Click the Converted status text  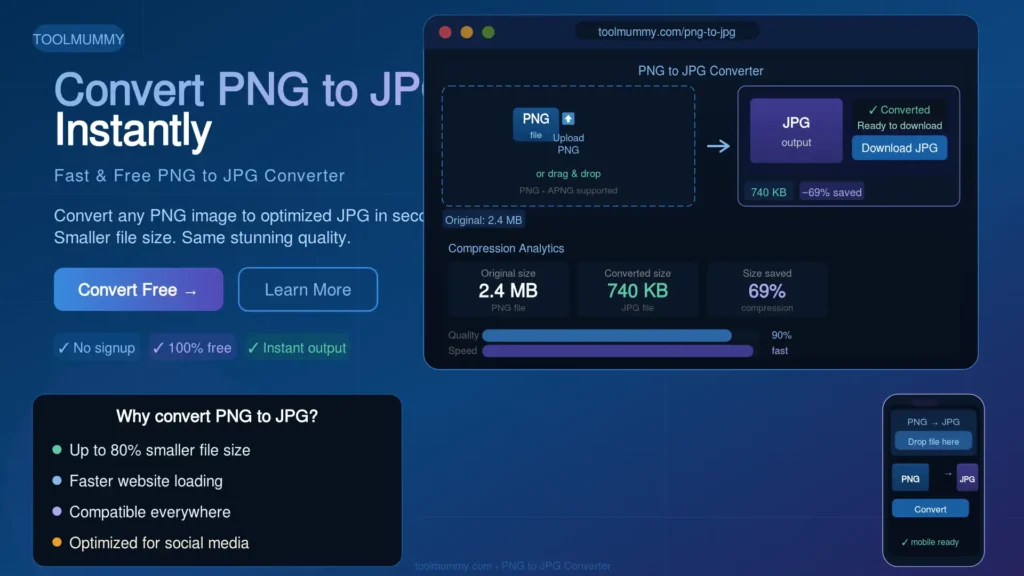[x=899, y=110]
